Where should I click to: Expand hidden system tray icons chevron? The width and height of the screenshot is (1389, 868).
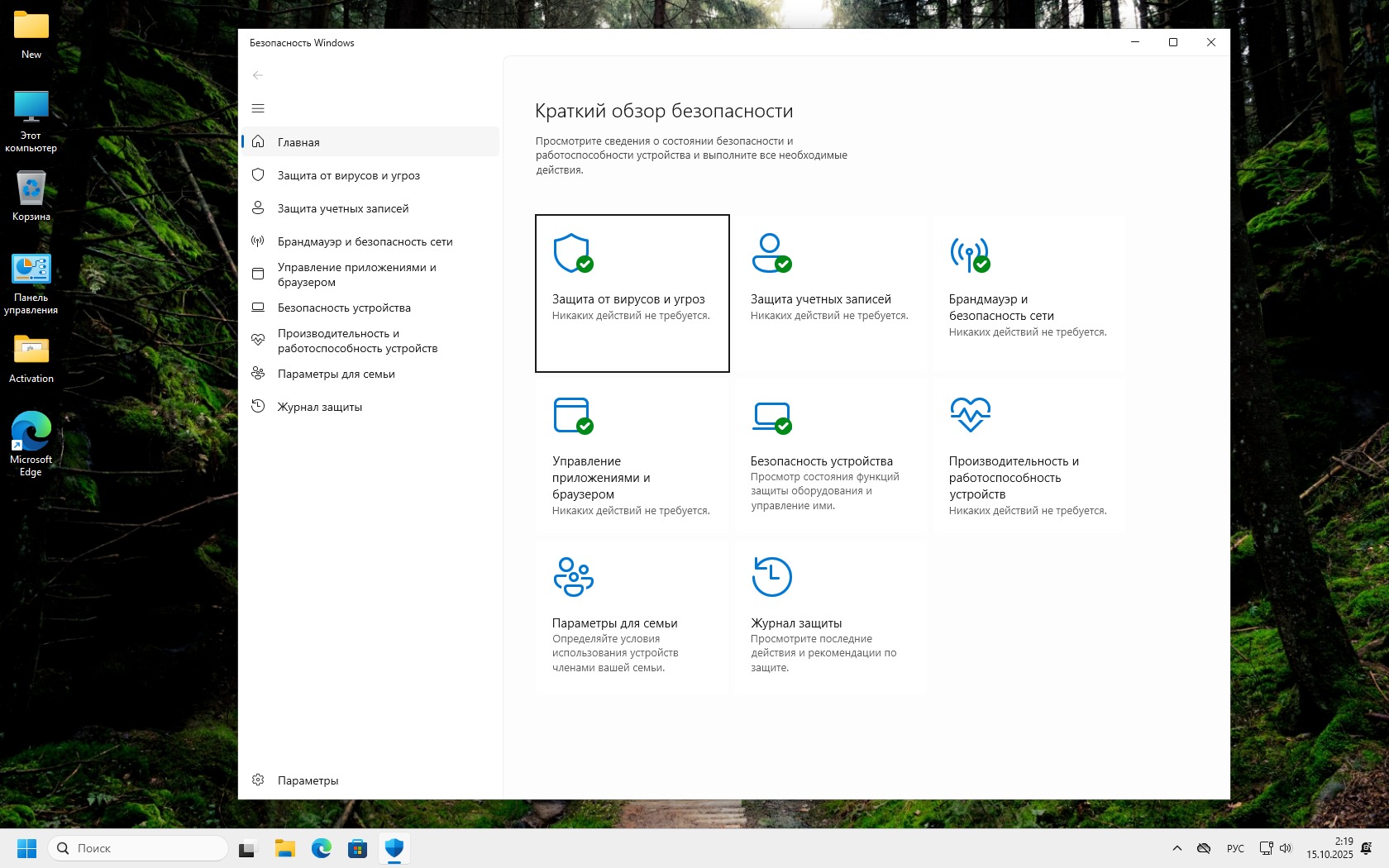click(x=1177, y=848)
